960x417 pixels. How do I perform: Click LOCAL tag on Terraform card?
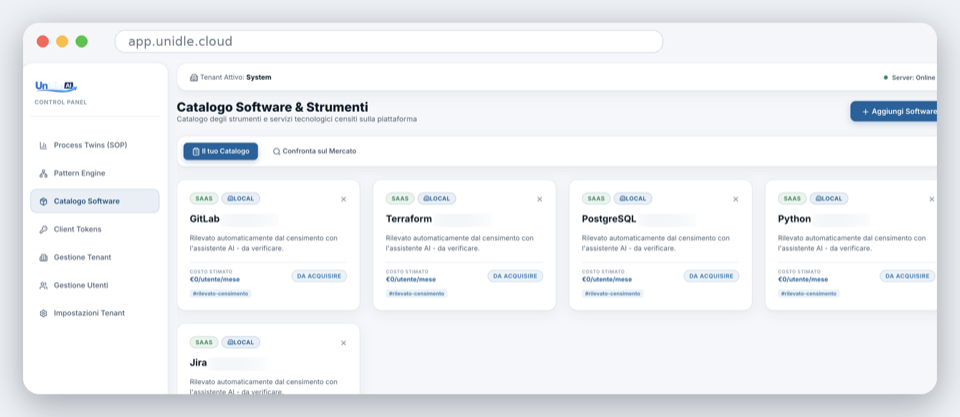point(437,198)
